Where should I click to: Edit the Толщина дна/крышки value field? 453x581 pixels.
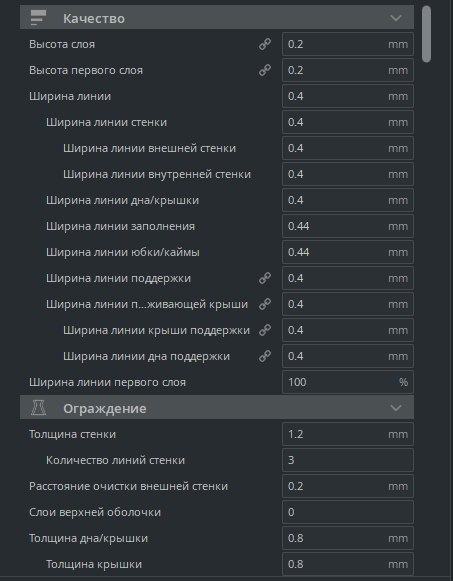(348, 538)
